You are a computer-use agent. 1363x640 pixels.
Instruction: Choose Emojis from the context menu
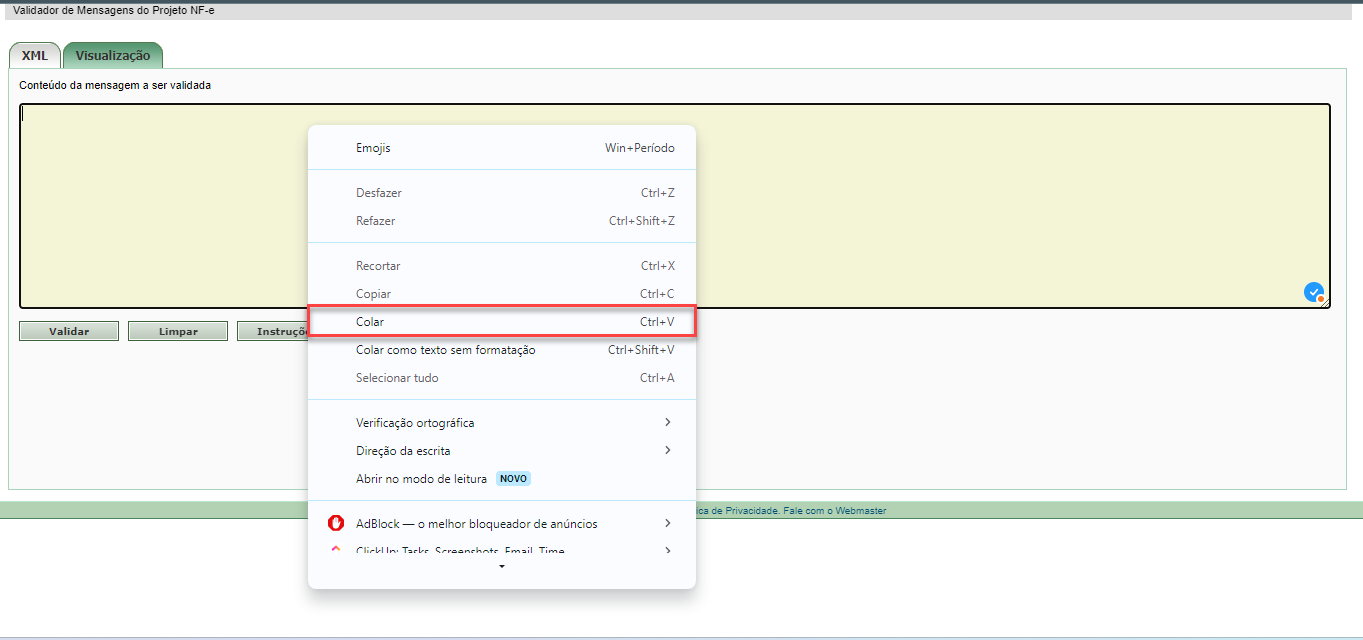[502, 148]
